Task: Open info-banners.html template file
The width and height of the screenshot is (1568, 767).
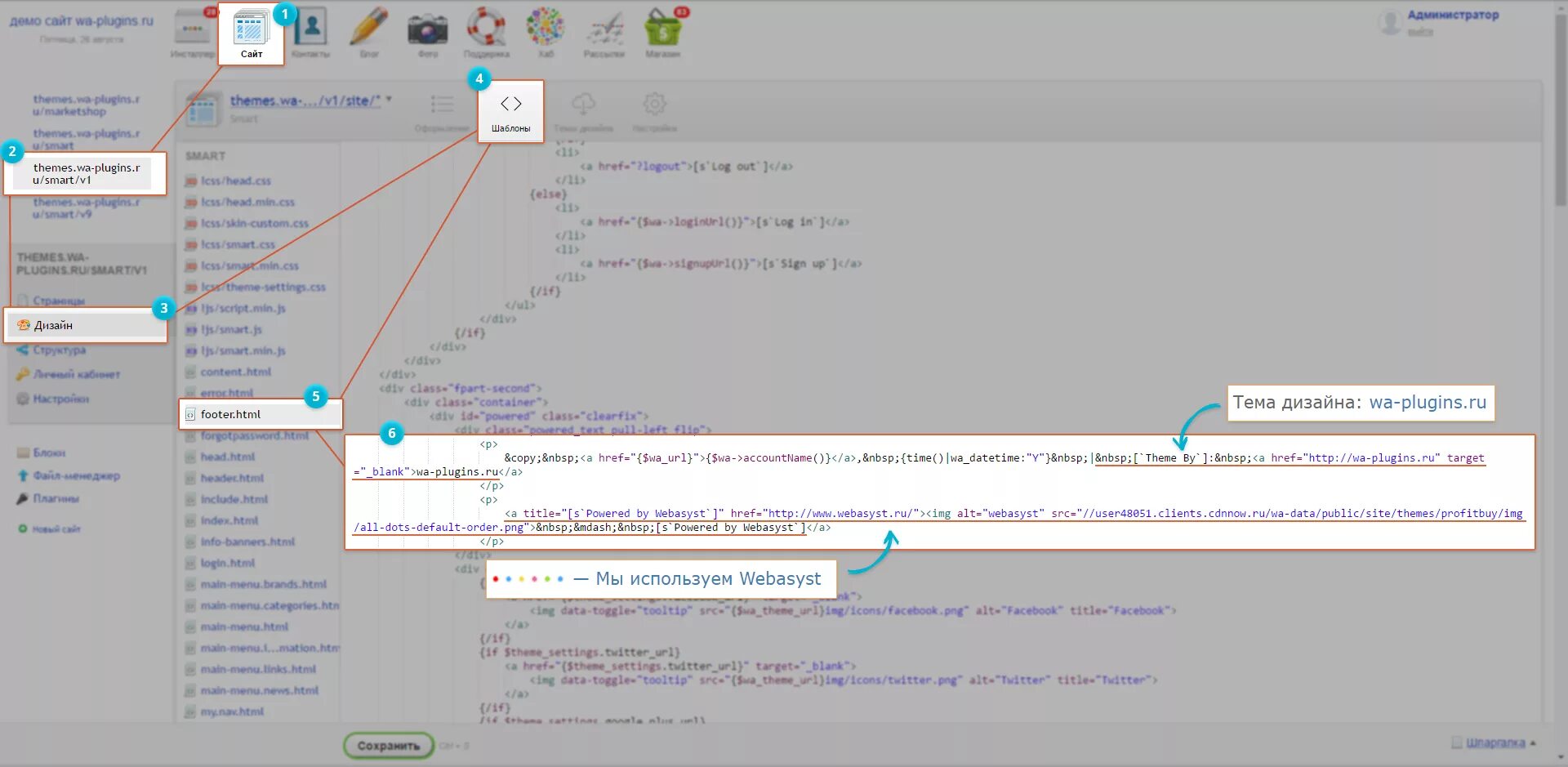Action: coord(247,542)
